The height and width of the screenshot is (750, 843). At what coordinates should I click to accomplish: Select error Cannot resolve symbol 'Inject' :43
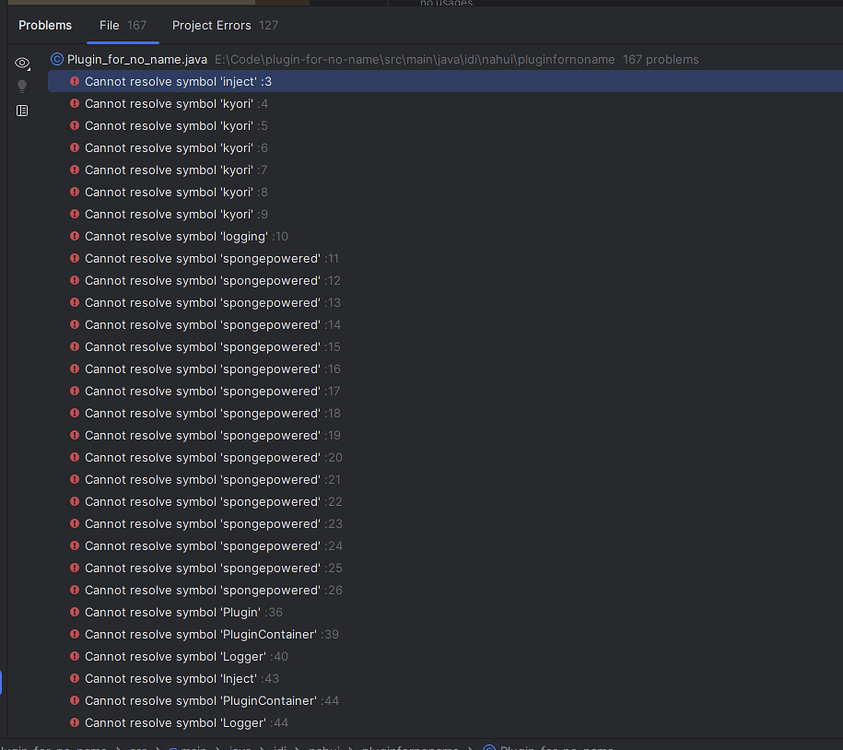(446, 678)
